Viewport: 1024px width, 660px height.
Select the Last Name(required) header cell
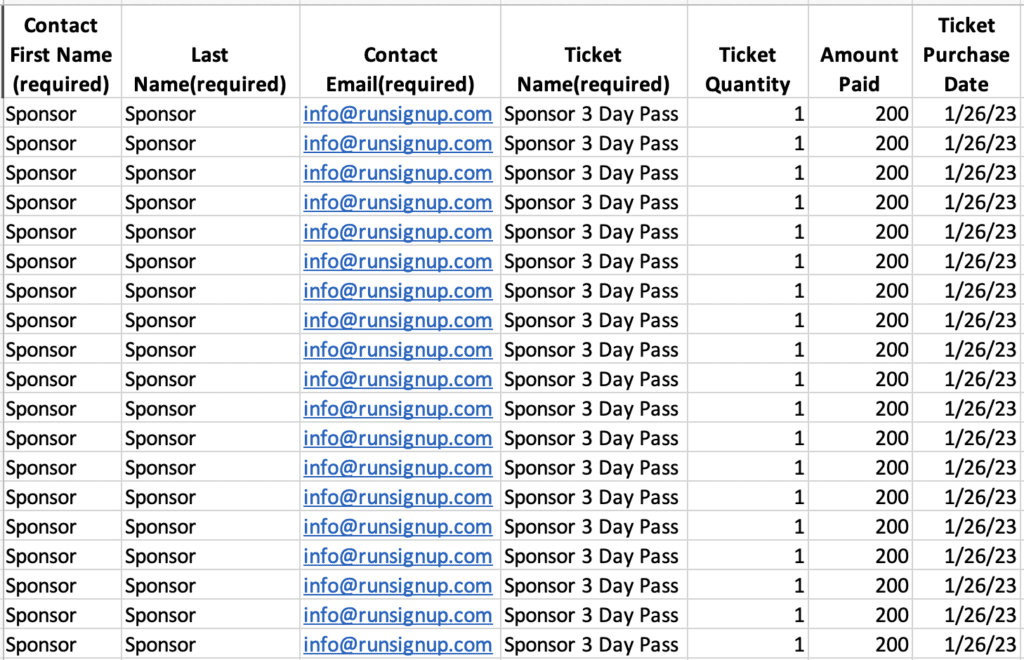[x=210, y=52]
